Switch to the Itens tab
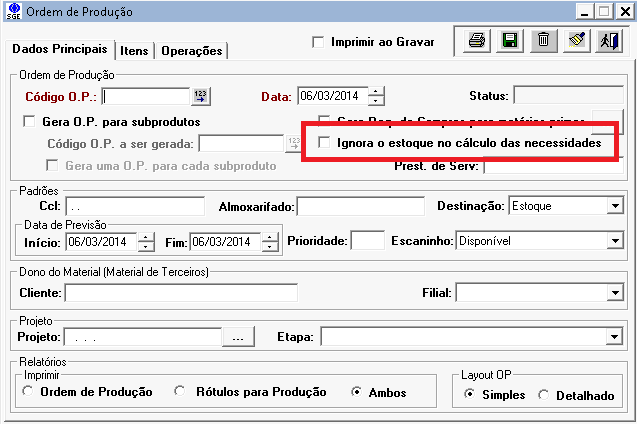The height and width of the screenshot is (424, 637). [134, 50]
